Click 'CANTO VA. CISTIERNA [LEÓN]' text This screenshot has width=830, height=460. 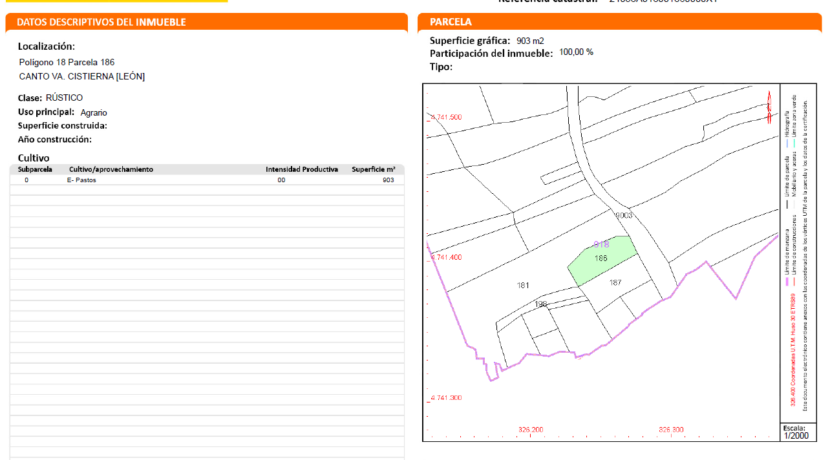coord(82,76)
